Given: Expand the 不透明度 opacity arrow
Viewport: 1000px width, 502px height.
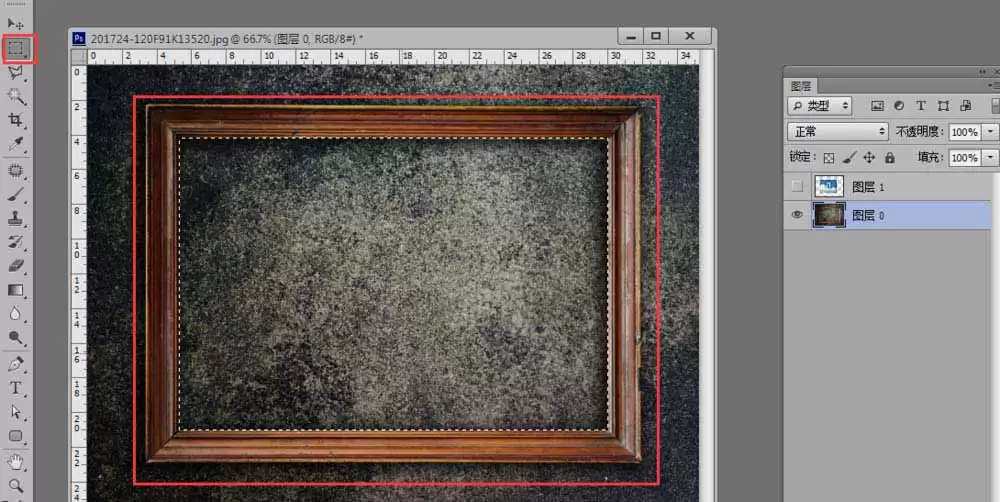Looking at the screenshot, I should 990,132.
